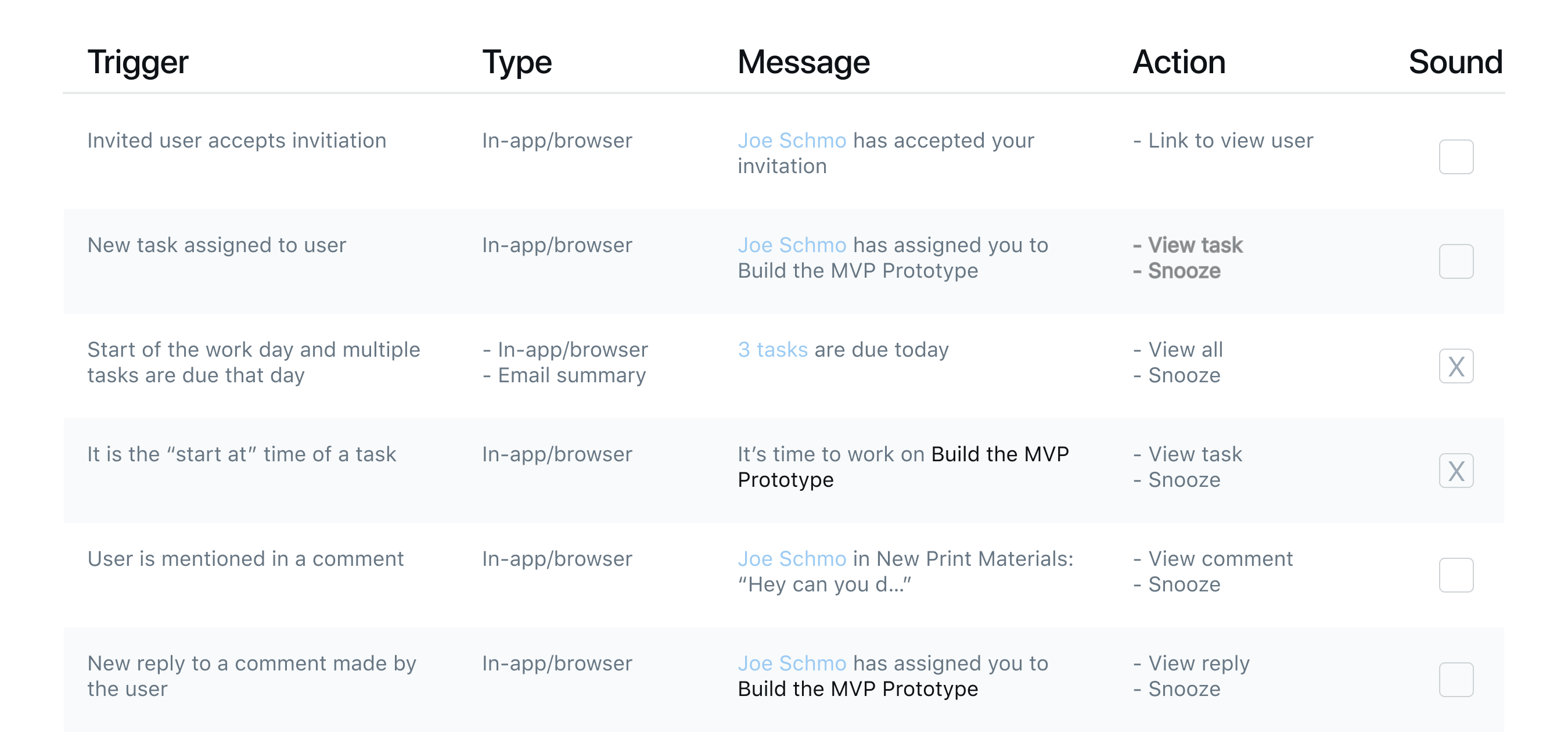Disable sound for the "start at" time trigger
The width and height of the screenshot is (1568, 732).
pos(1455,471)
